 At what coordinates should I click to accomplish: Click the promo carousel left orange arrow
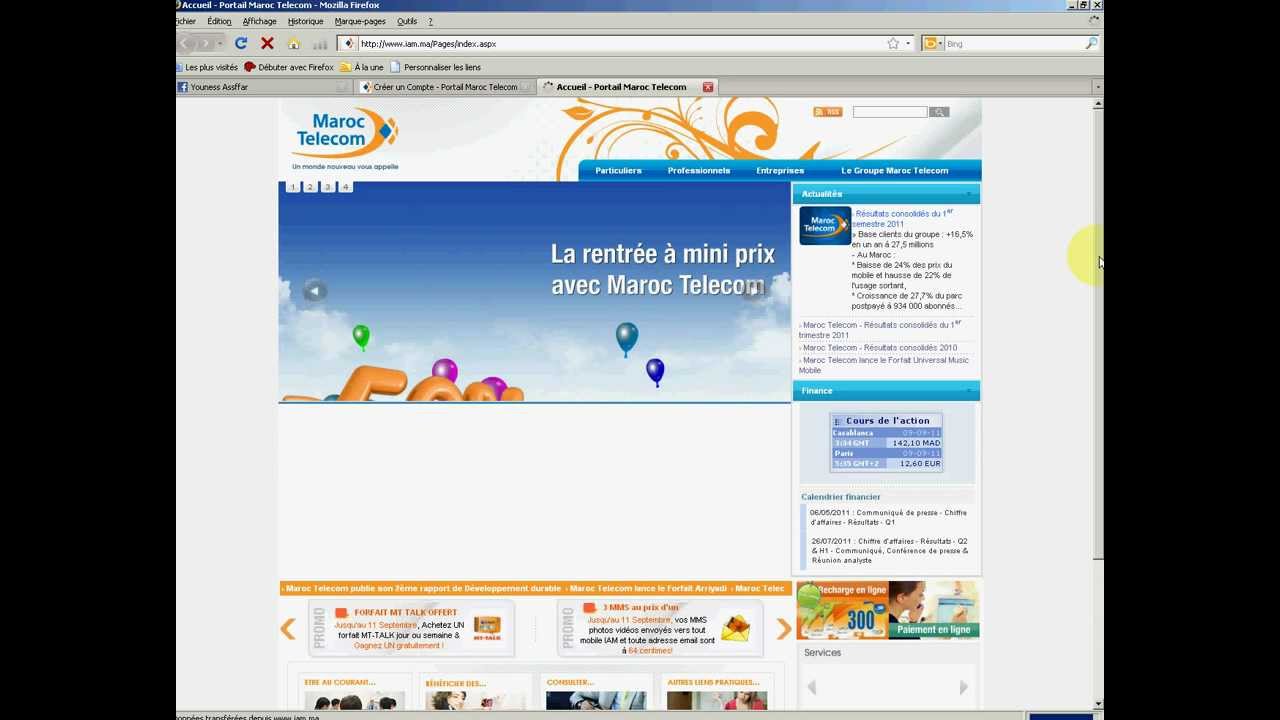point(288,628)
